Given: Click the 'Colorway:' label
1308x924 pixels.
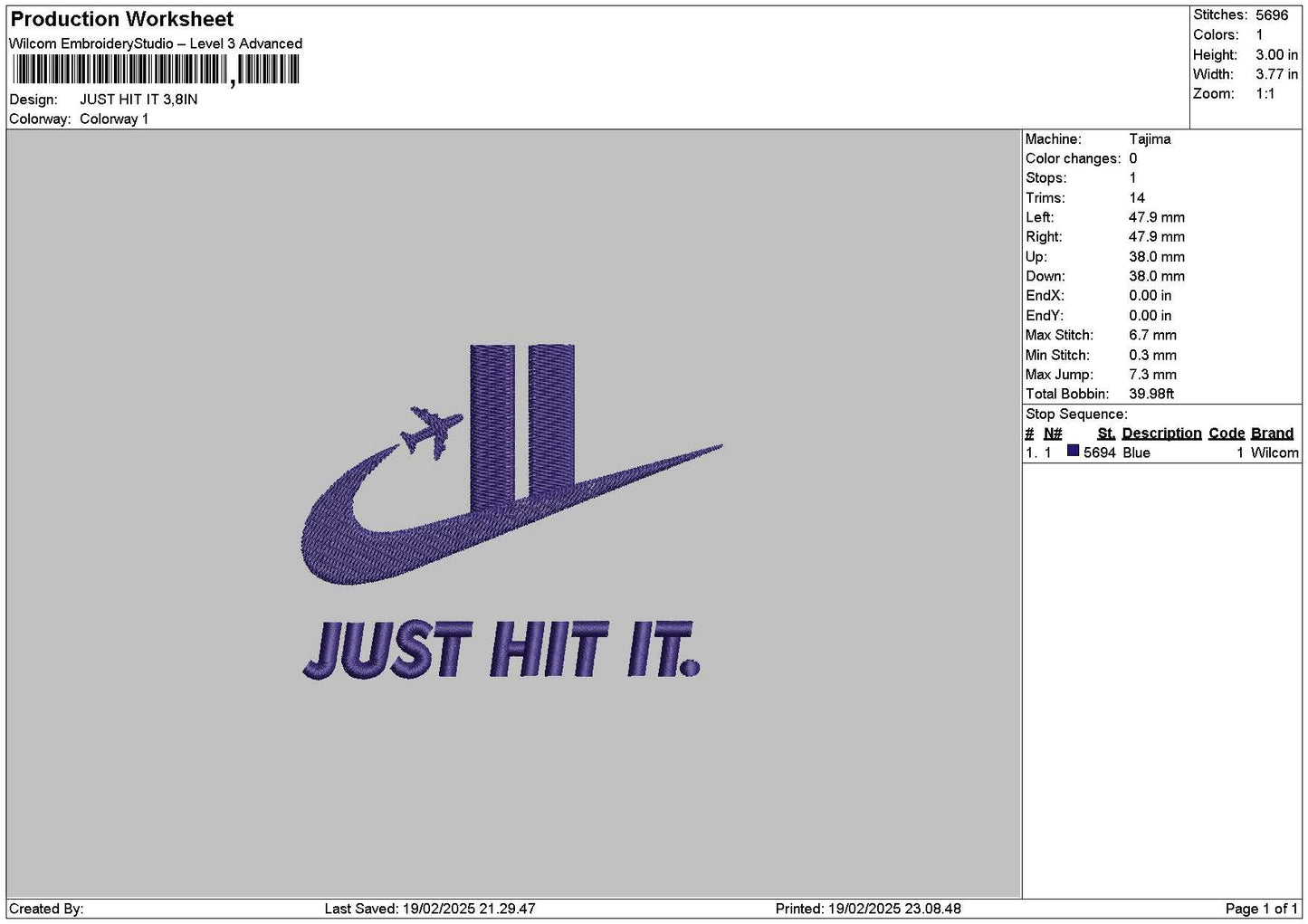Looking at the screenshot, I should (40, 119).
